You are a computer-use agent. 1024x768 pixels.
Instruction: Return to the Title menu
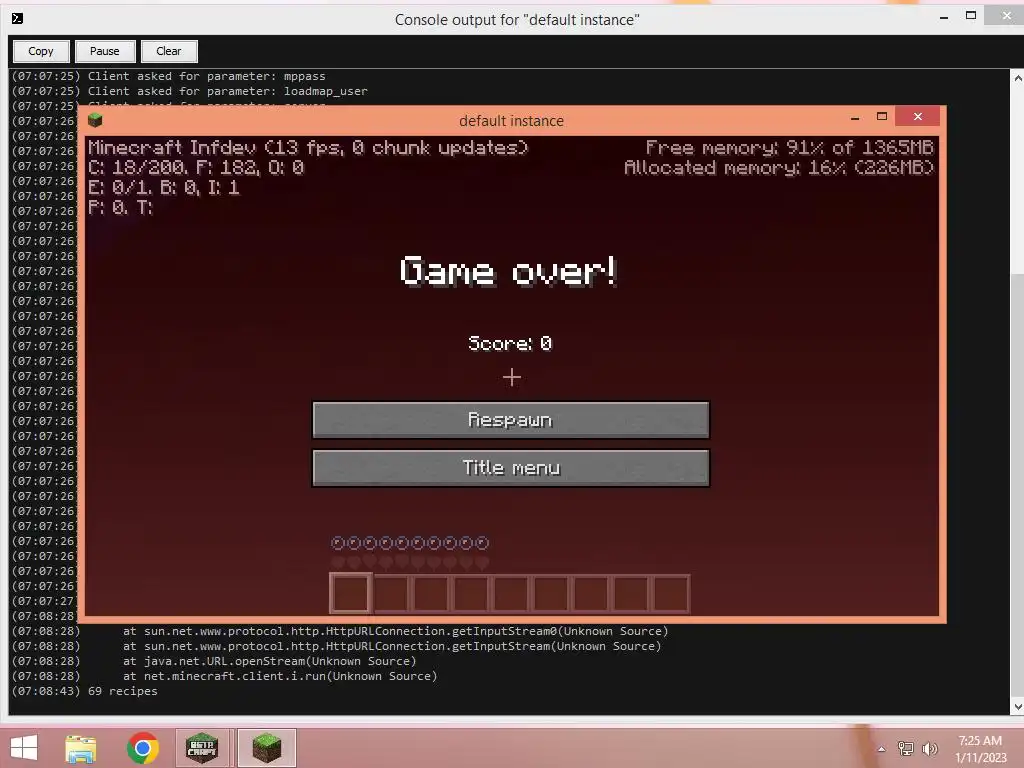[511, 468]
